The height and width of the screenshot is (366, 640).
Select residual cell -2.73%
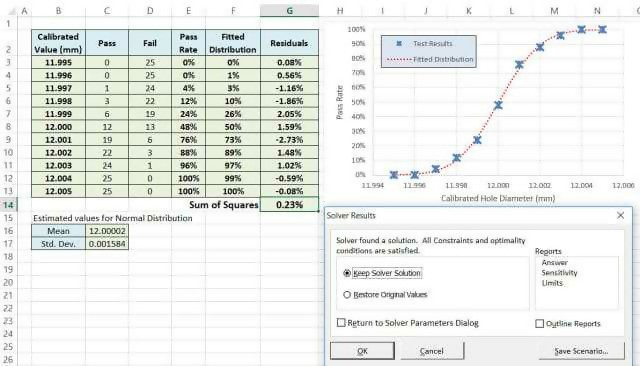click(289, 140)
